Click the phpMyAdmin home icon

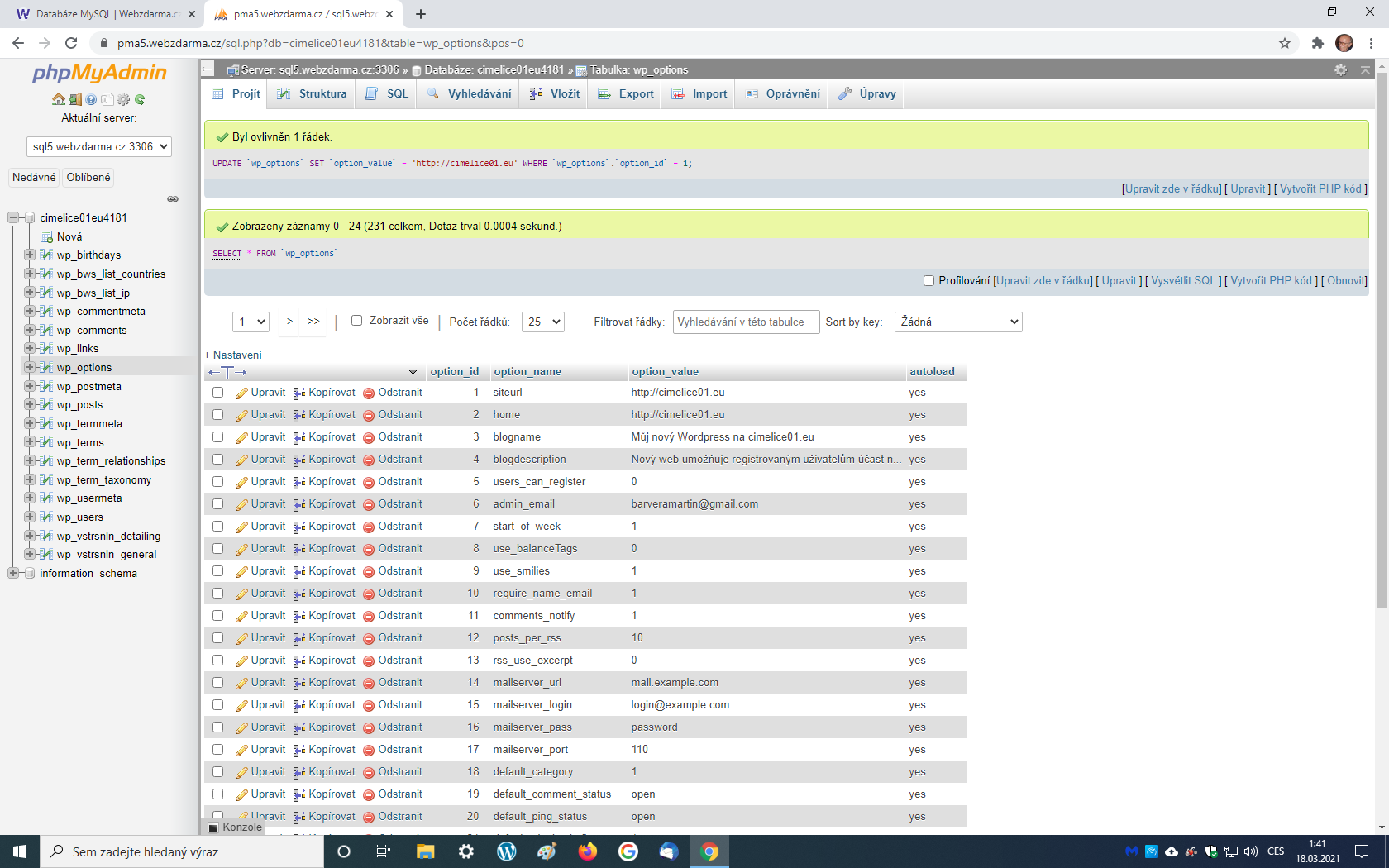58,99
